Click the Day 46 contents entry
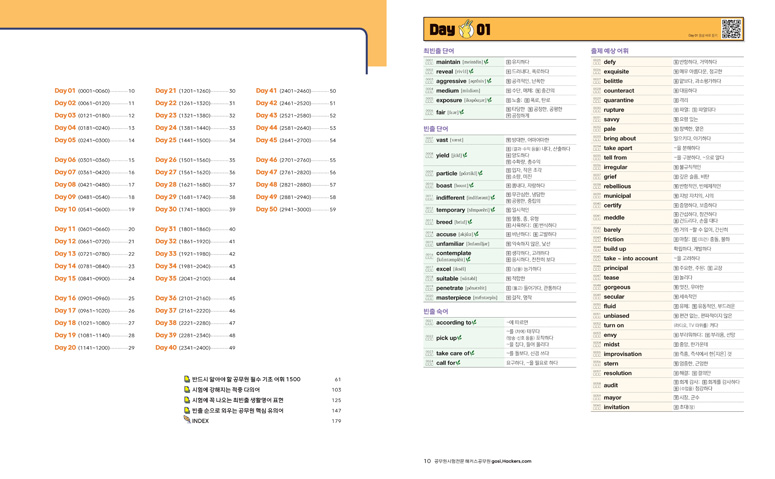This screenshot has height=479, width=775. 296,160
